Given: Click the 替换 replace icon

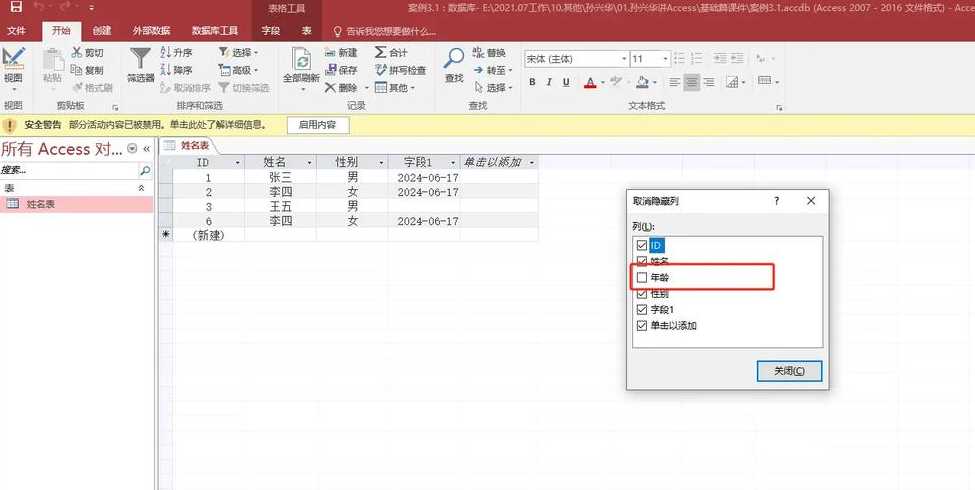Looking at the screenshot, I should [x=479, y=52].
